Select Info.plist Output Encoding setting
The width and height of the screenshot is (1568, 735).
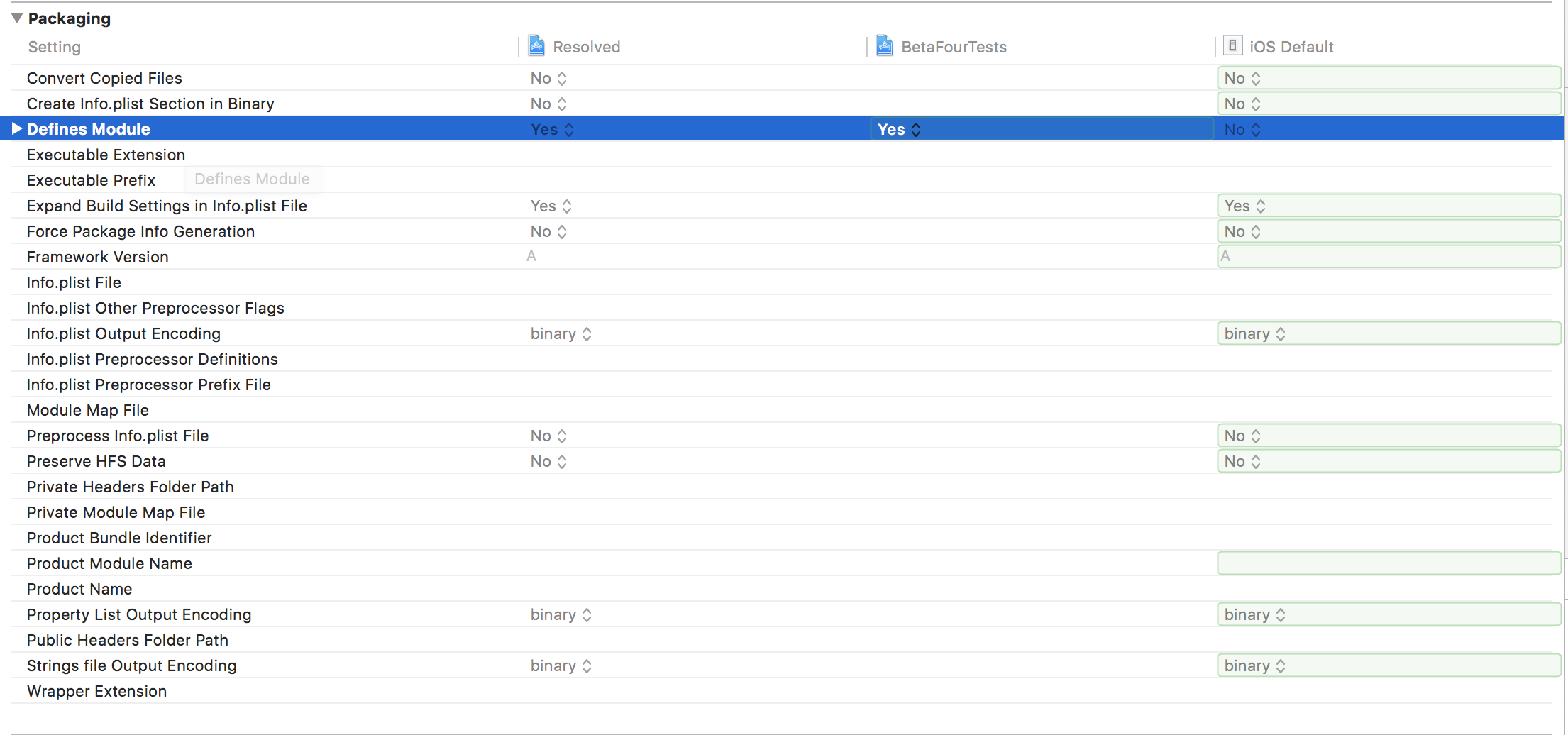[x=123, y=333]
